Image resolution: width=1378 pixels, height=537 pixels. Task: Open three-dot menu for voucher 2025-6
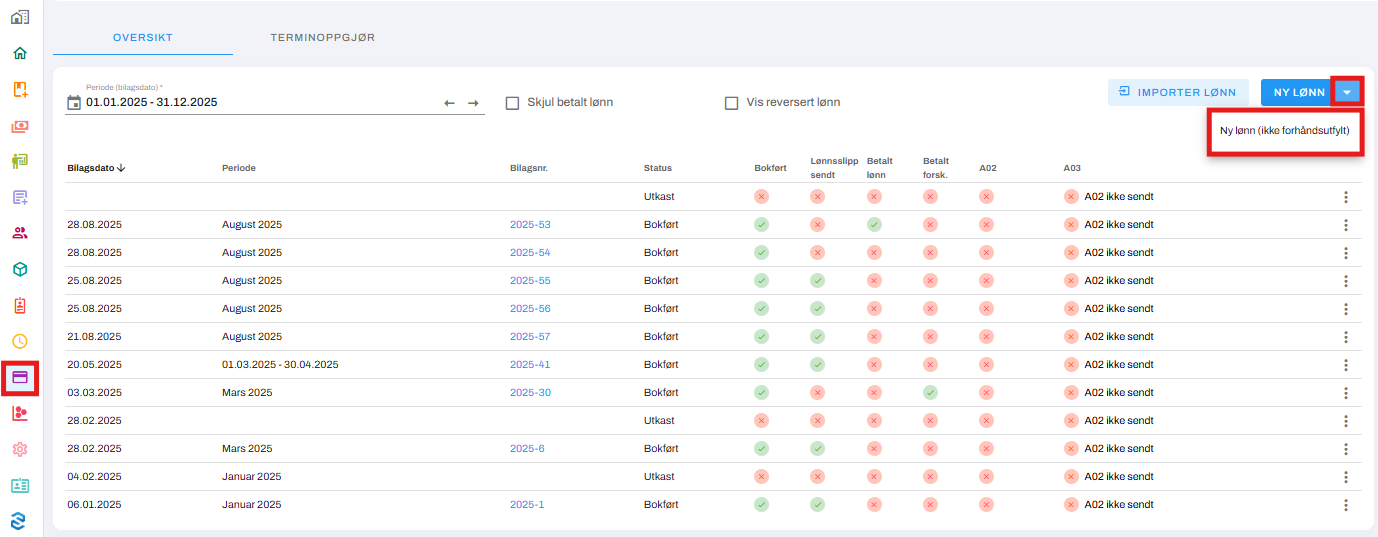1346,449
